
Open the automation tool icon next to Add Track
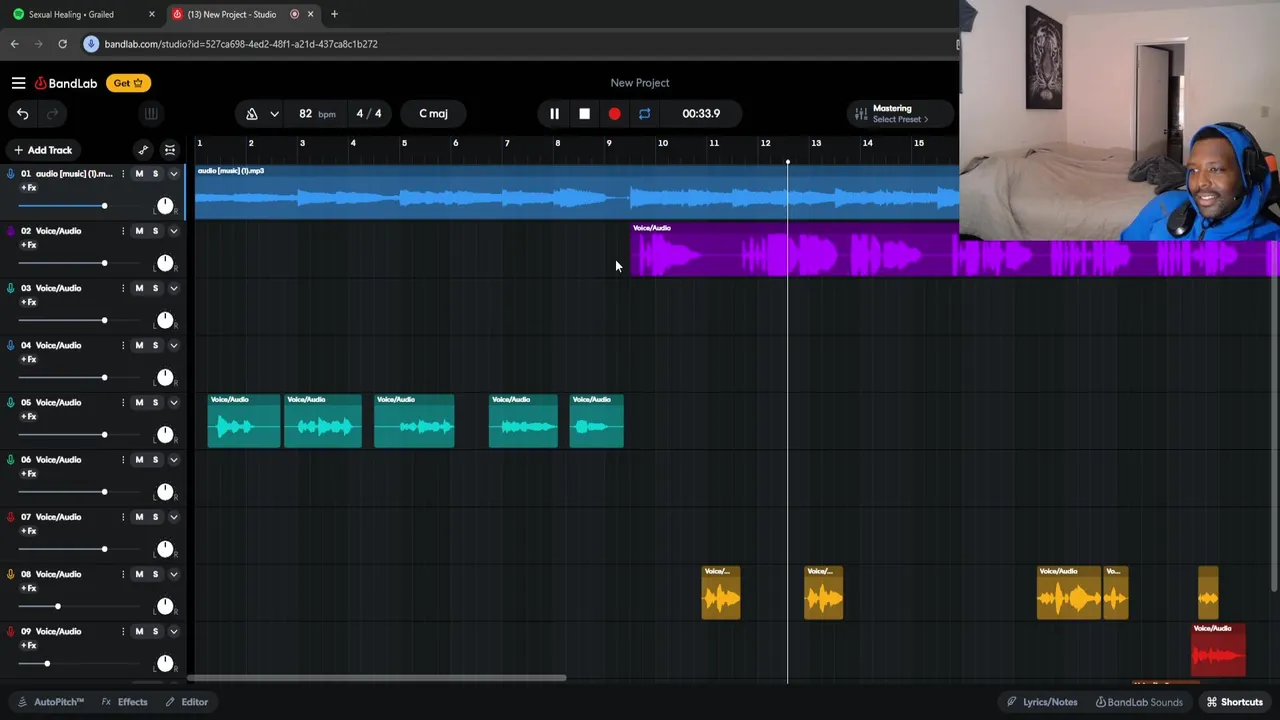pos(143,150)
